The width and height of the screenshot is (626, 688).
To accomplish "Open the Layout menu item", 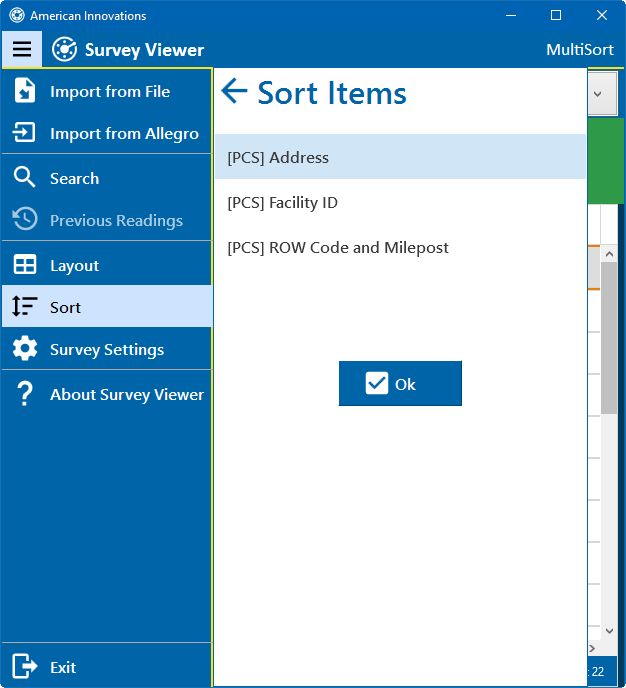I will [107, 265].
